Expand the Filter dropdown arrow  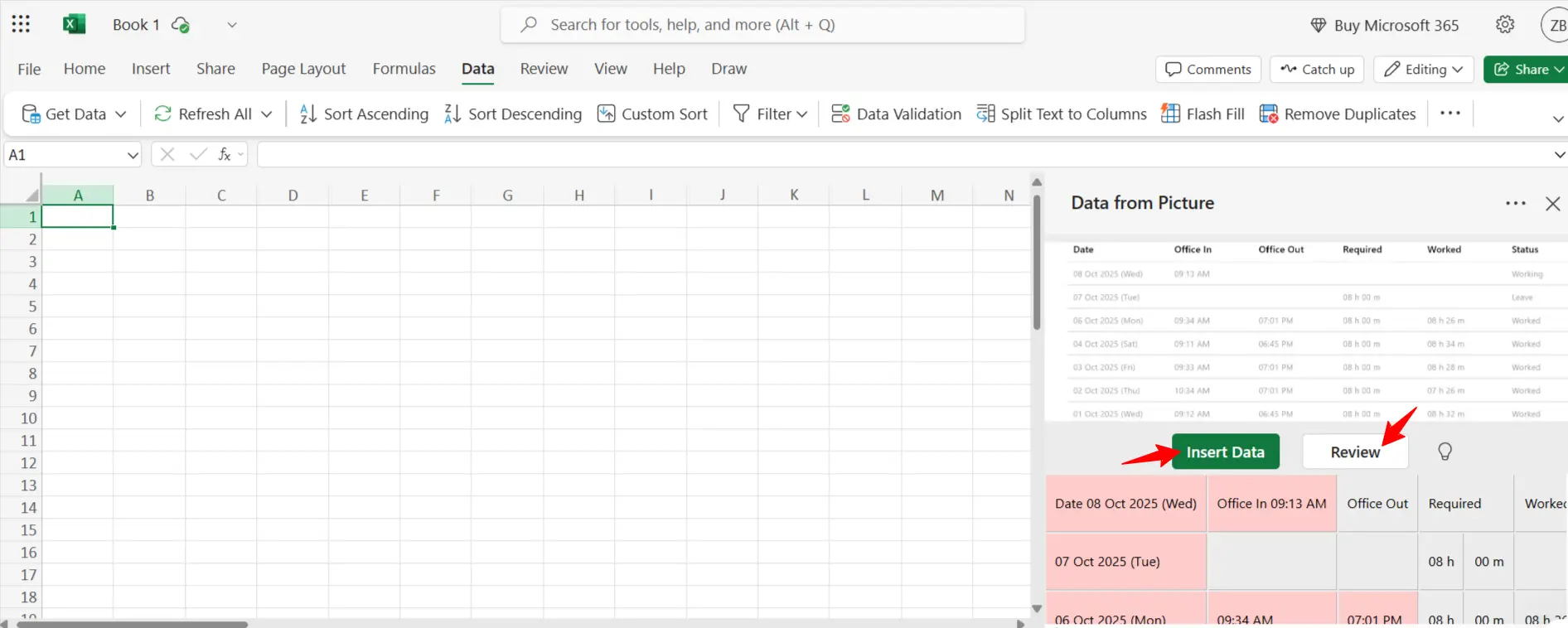(801, 114)
